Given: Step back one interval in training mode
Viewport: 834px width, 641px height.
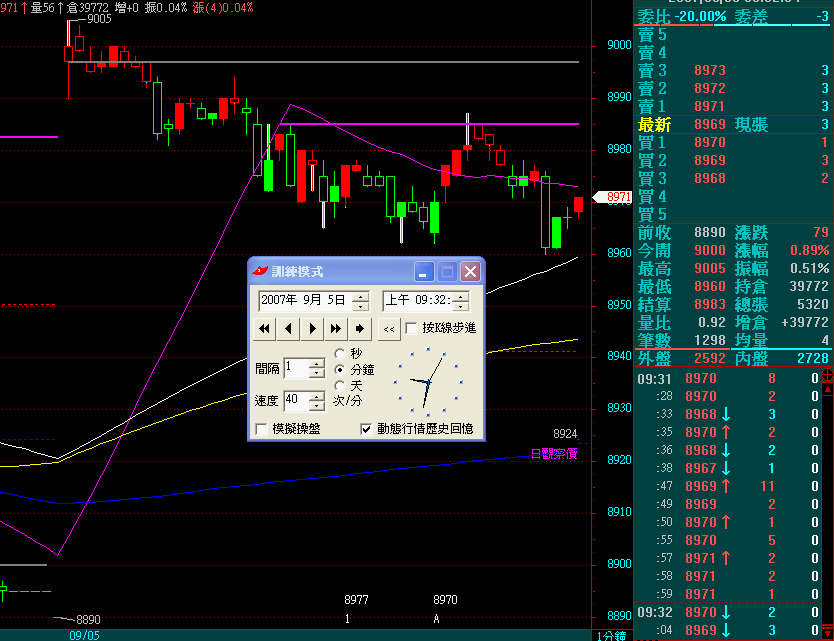Looking at the screenshot, I should (x=288, y=329).
